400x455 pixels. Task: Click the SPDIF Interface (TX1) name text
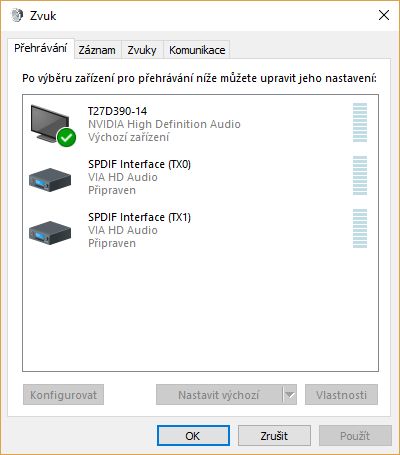(x=139, y=217)
